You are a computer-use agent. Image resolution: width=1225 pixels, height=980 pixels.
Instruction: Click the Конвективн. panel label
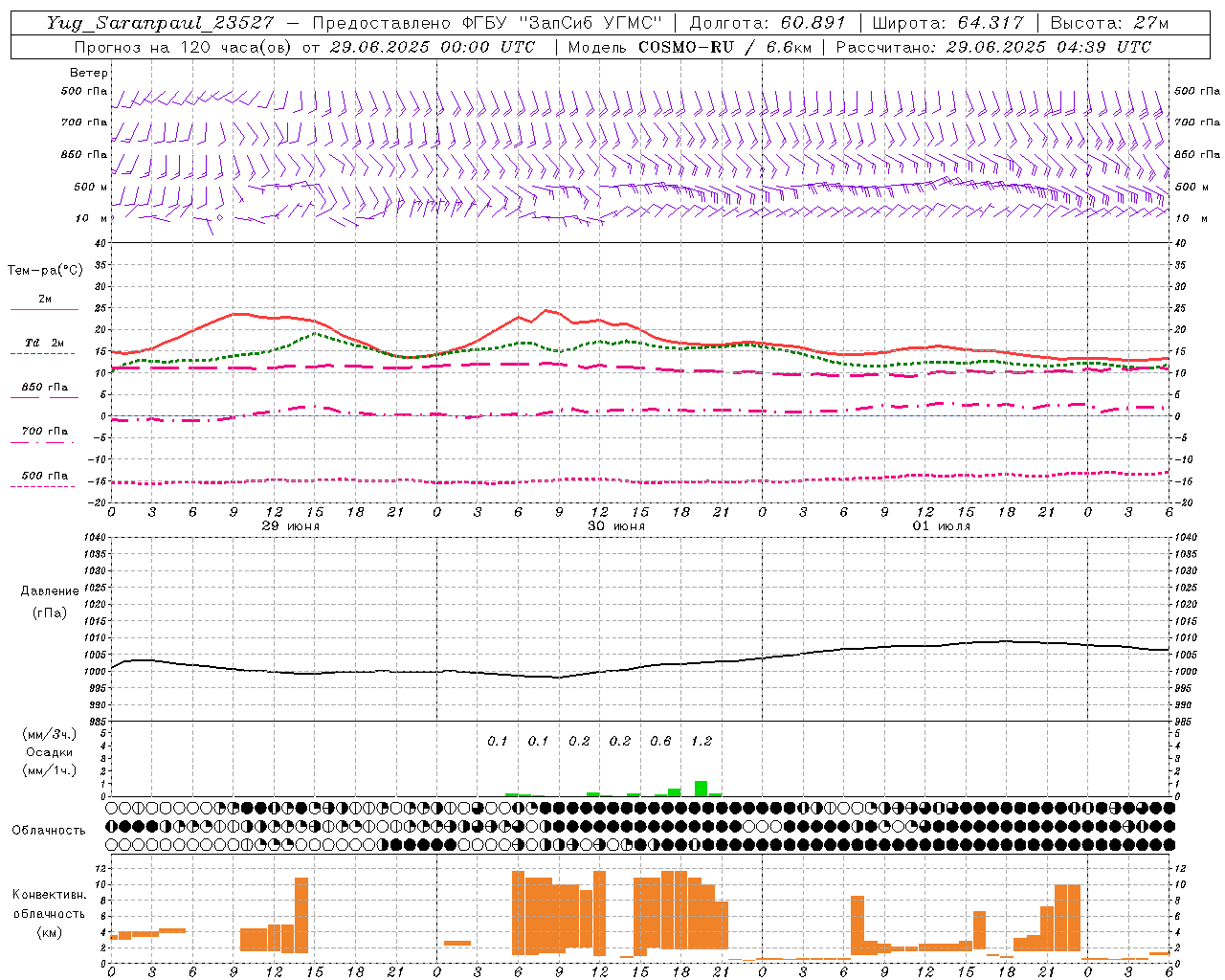tap(49, 895)
